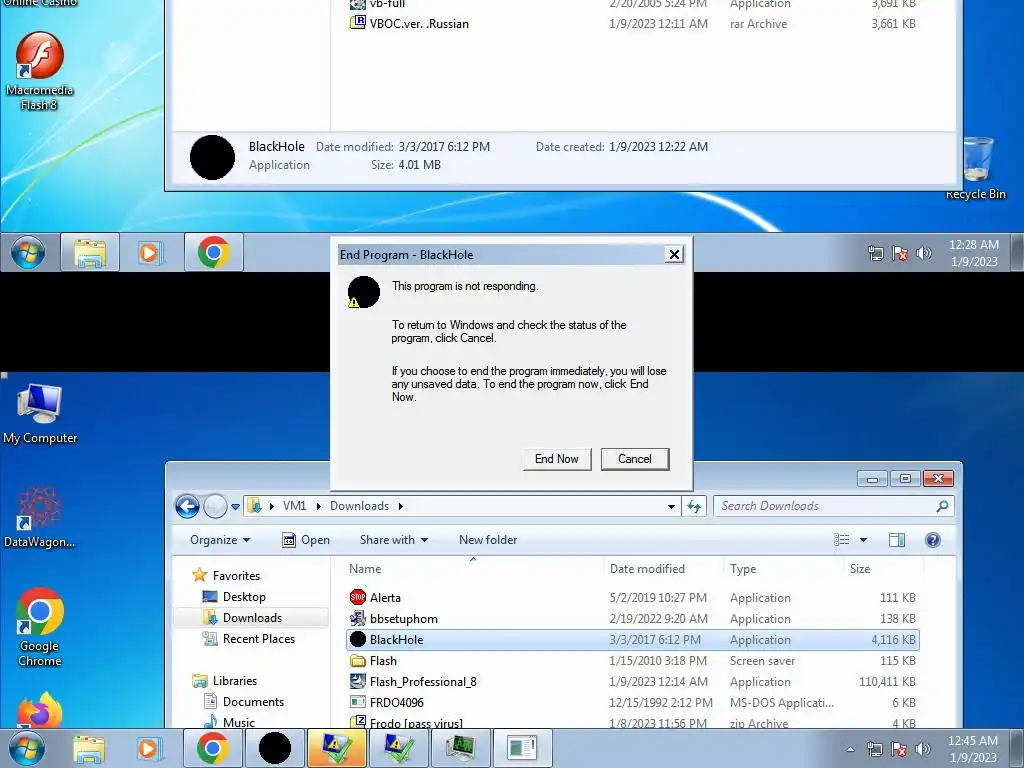
Task: Click second warning-shield taskbar item
Action: 398,748
